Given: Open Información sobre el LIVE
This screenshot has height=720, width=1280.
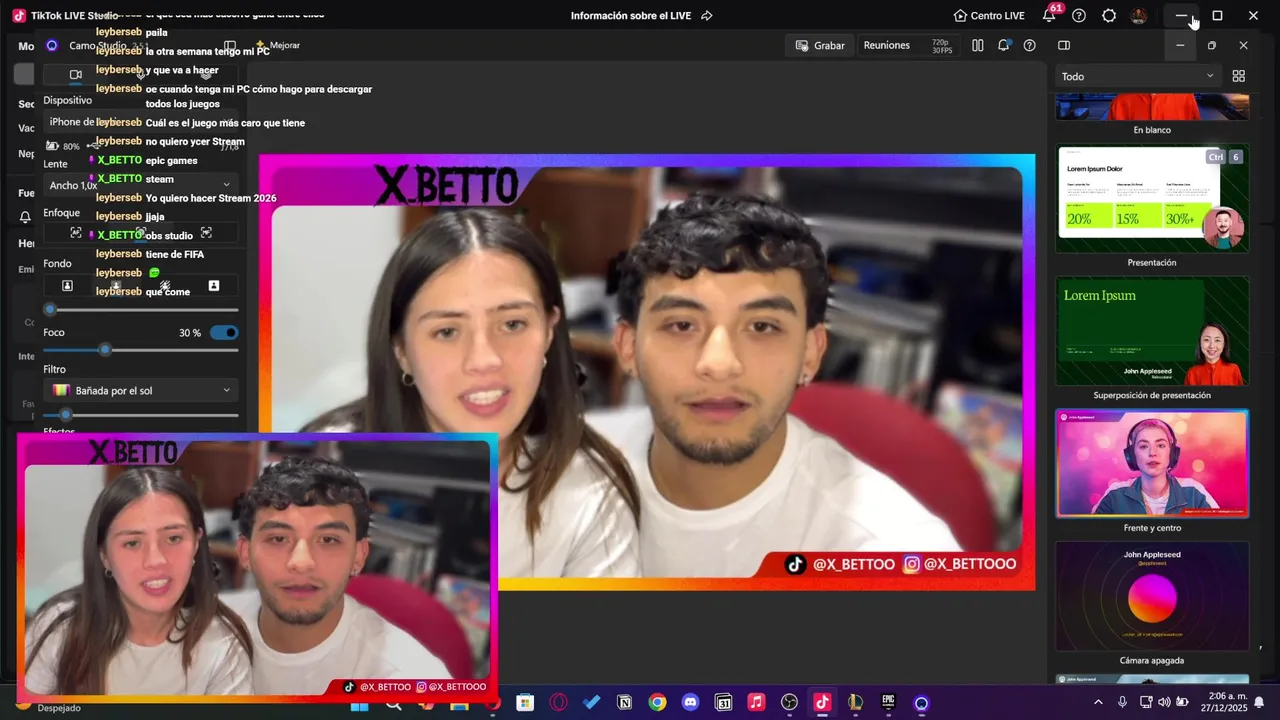Looking at the screenshot, I should 633,16.
